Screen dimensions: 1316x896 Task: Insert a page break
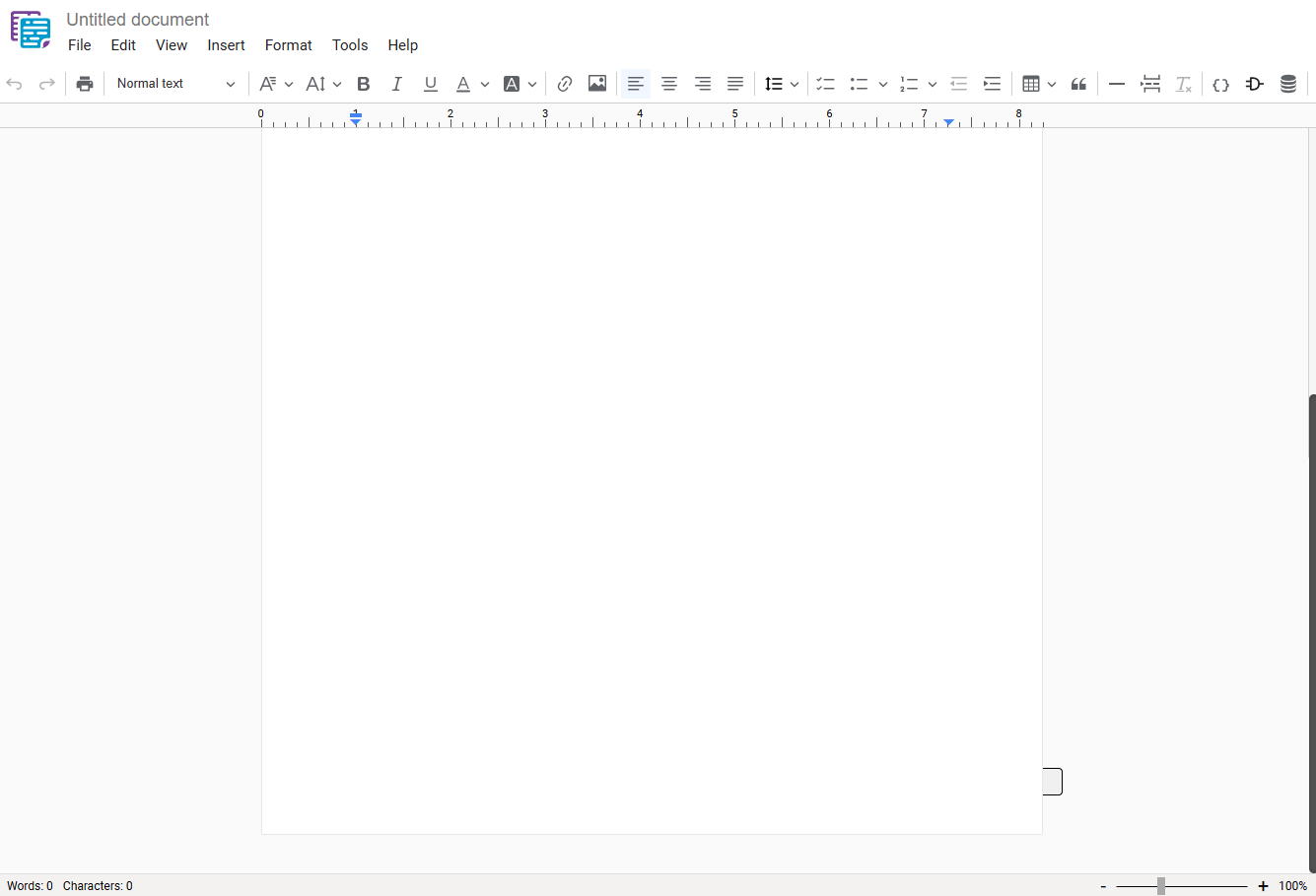click(x=1150, y=84)
